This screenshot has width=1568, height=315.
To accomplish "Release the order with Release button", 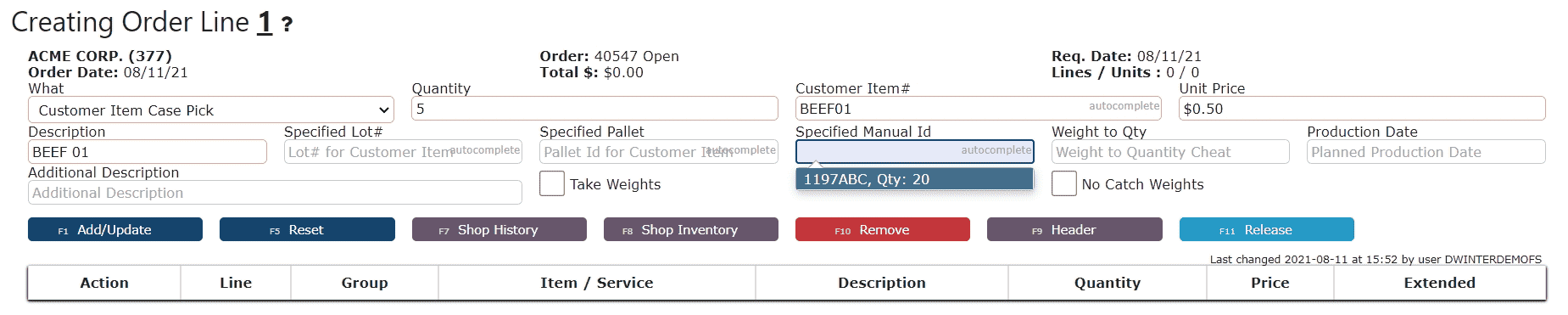I will (x=1267, y=229).
